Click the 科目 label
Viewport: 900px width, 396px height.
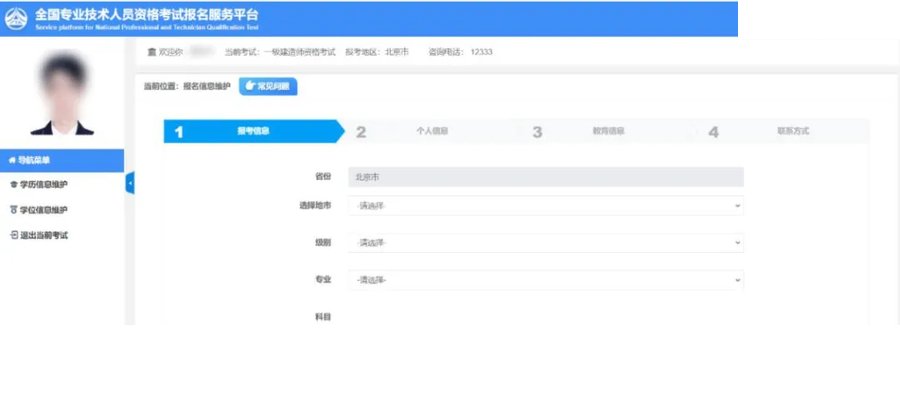pos(323,317)
